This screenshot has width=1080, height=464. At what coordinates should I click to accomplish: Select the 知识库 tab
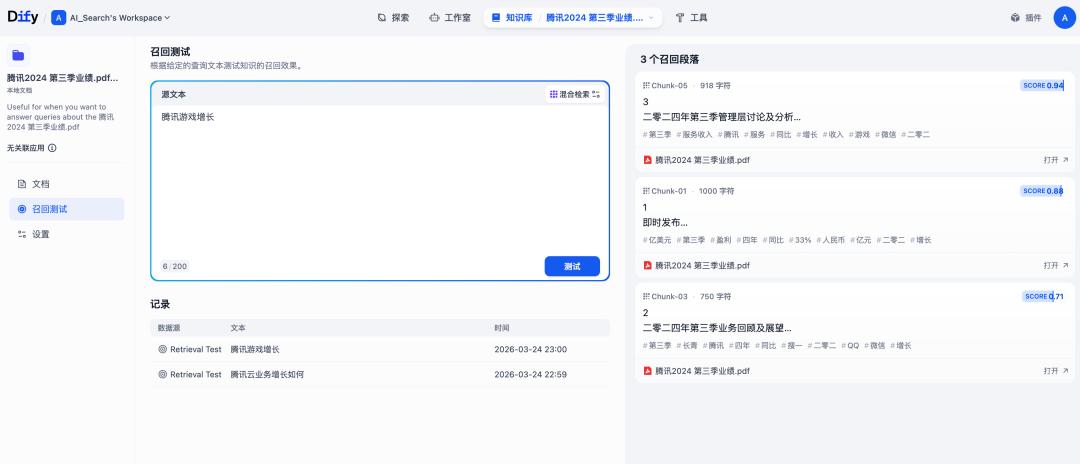tap(512, 18)
